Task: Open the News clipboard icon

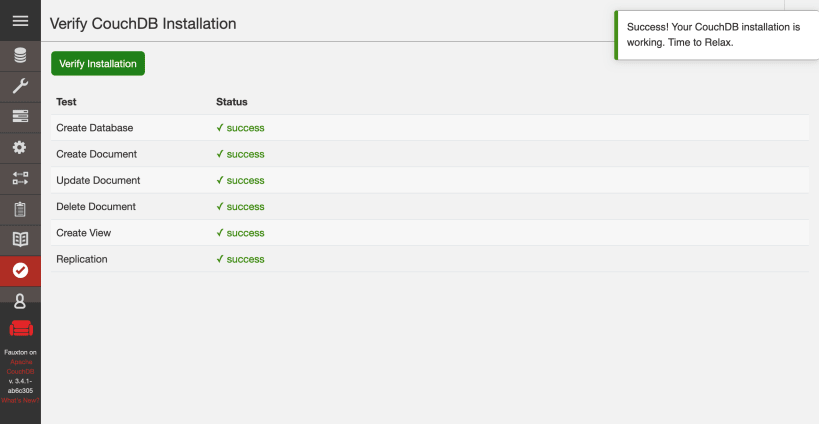Action: [20, 209]
